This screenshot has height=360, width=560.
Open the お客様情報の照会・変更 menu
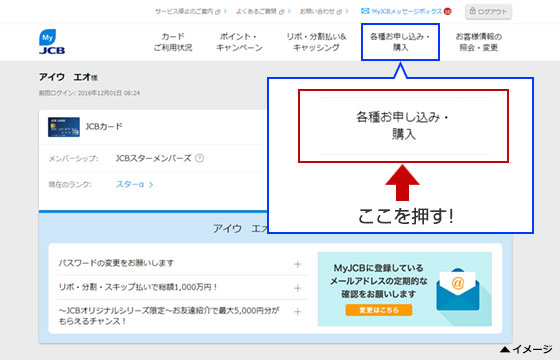pos(479,42)
